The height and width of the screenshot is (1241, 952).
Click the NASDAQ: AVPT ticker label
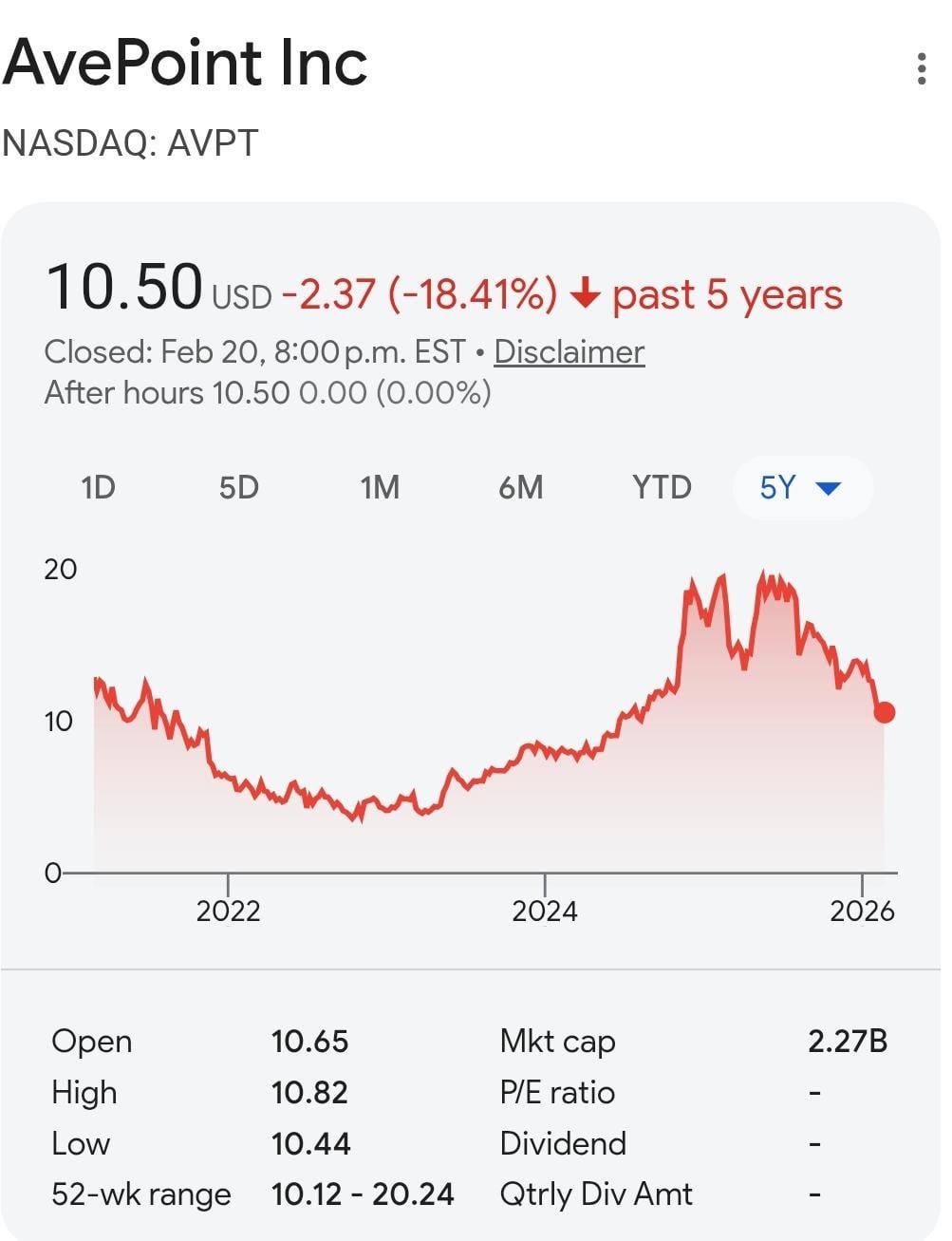130,143
